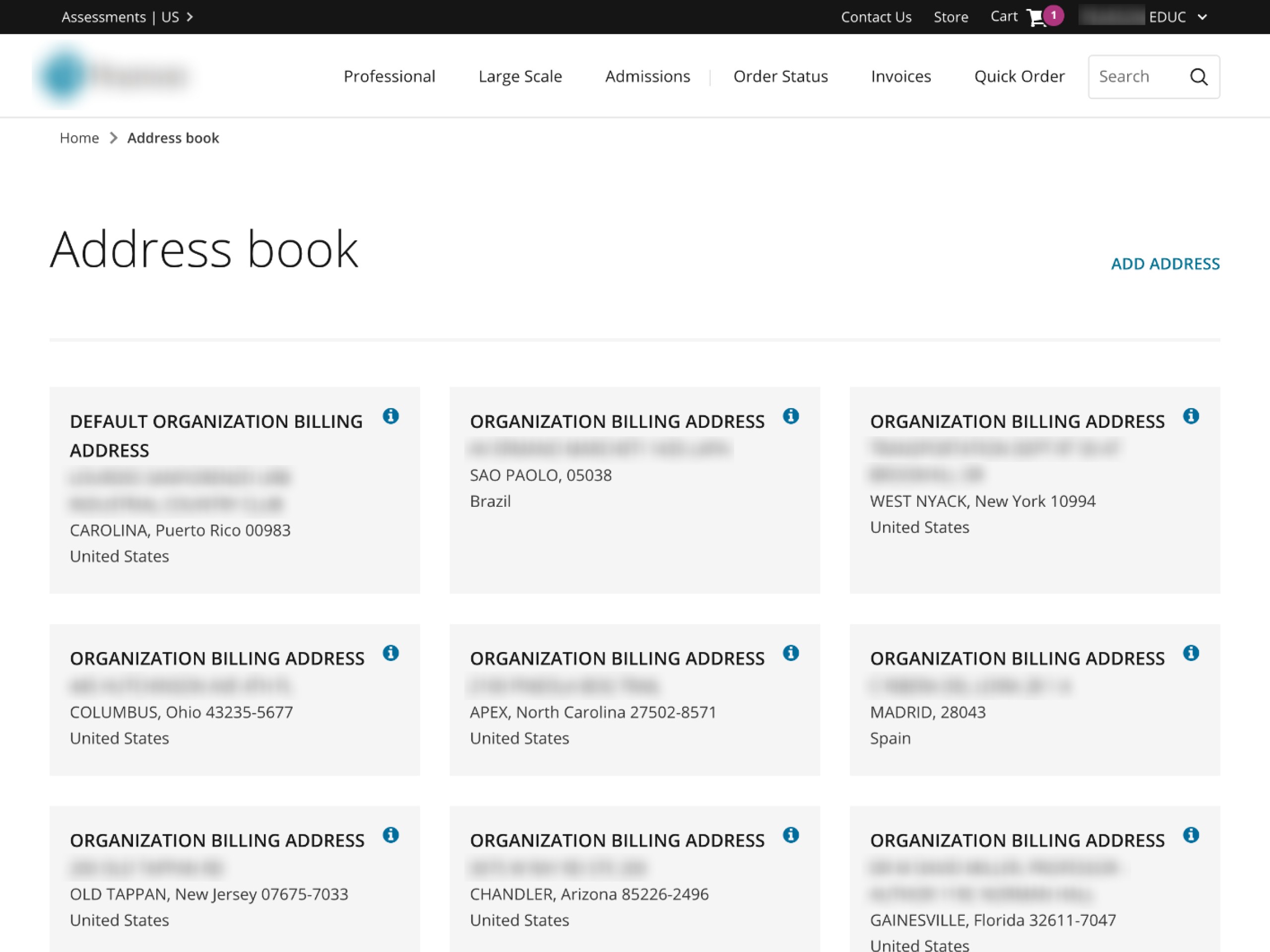Click info icon on West Nyack address card
The width and height of the screenshot is (1270, 952).
[x=1191, y=416]
